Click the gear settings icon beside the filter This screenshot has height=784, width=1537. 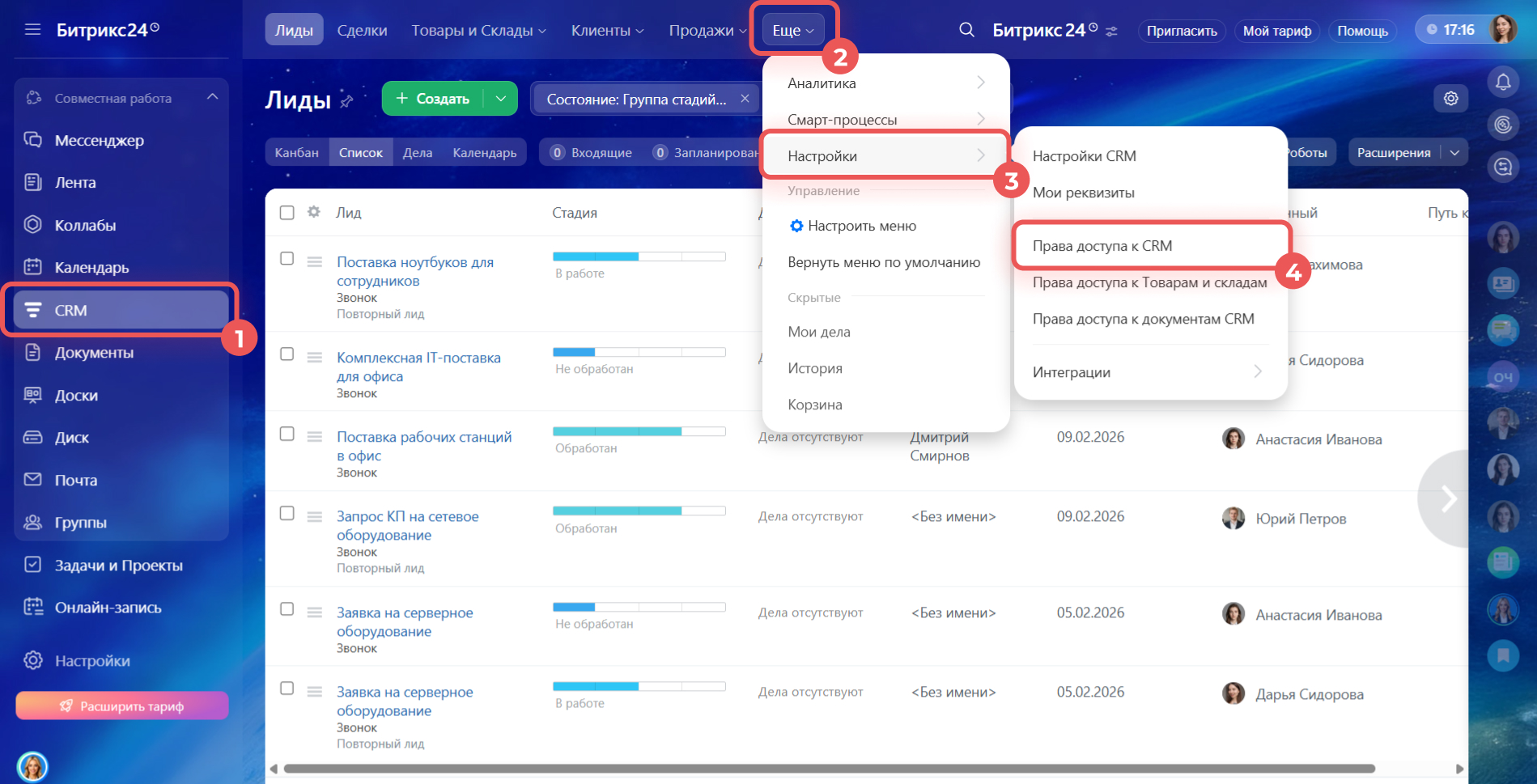click(x=1450, y=99)
